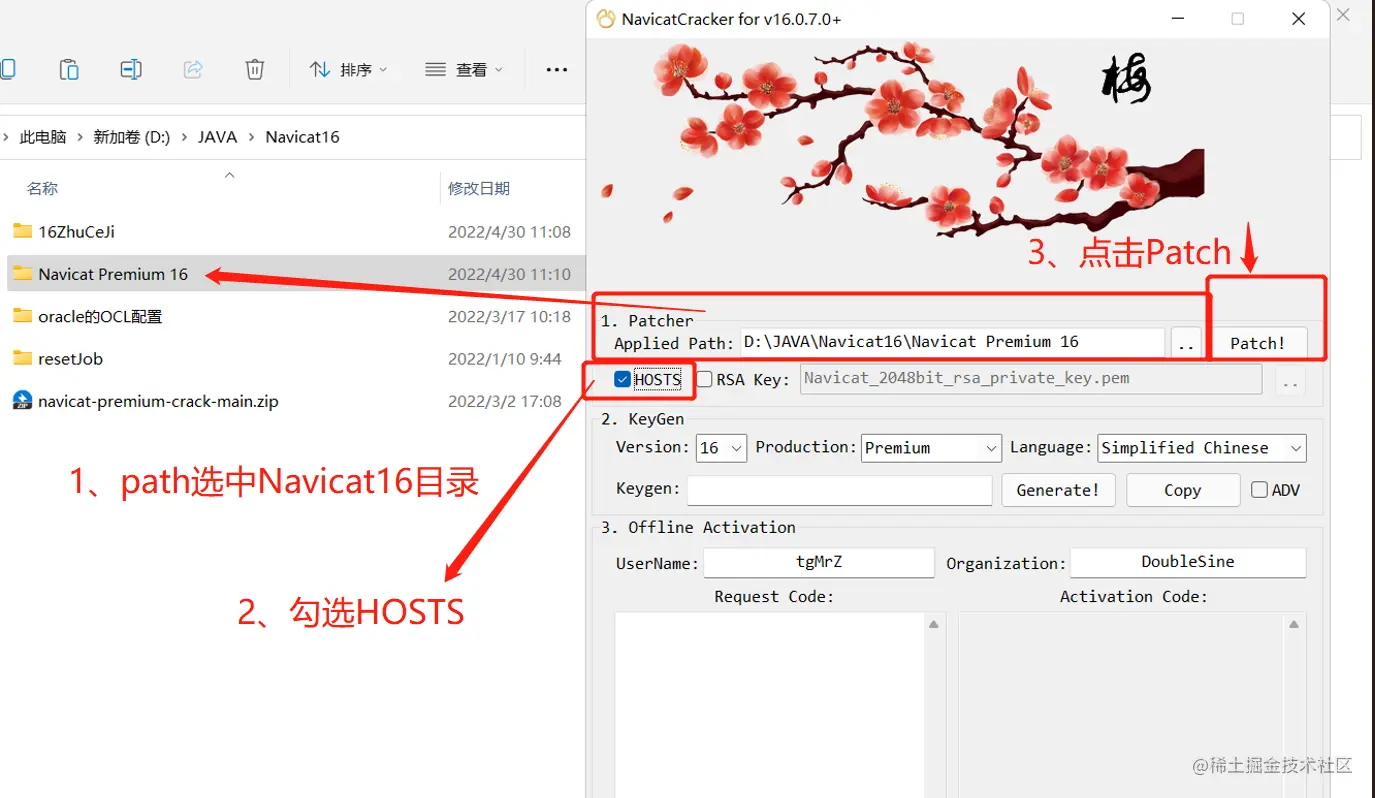Click the RSA Key file path field

1030,379
